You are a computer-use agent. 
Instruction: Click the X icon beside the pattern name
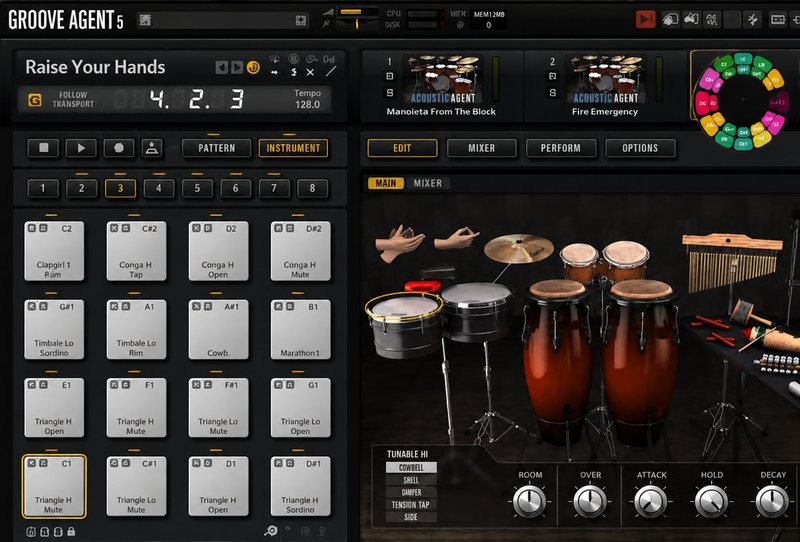(x=310, y=72)
